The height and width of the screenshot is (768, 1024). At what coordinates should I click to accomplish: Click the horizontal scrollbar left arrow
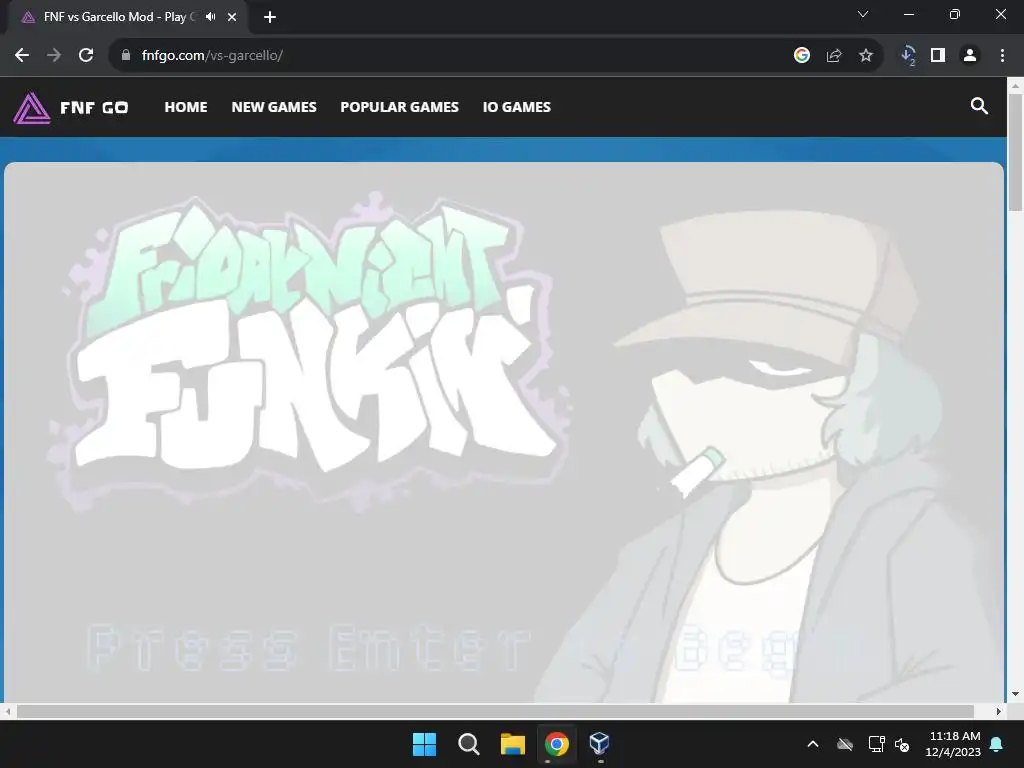point(8,711)
